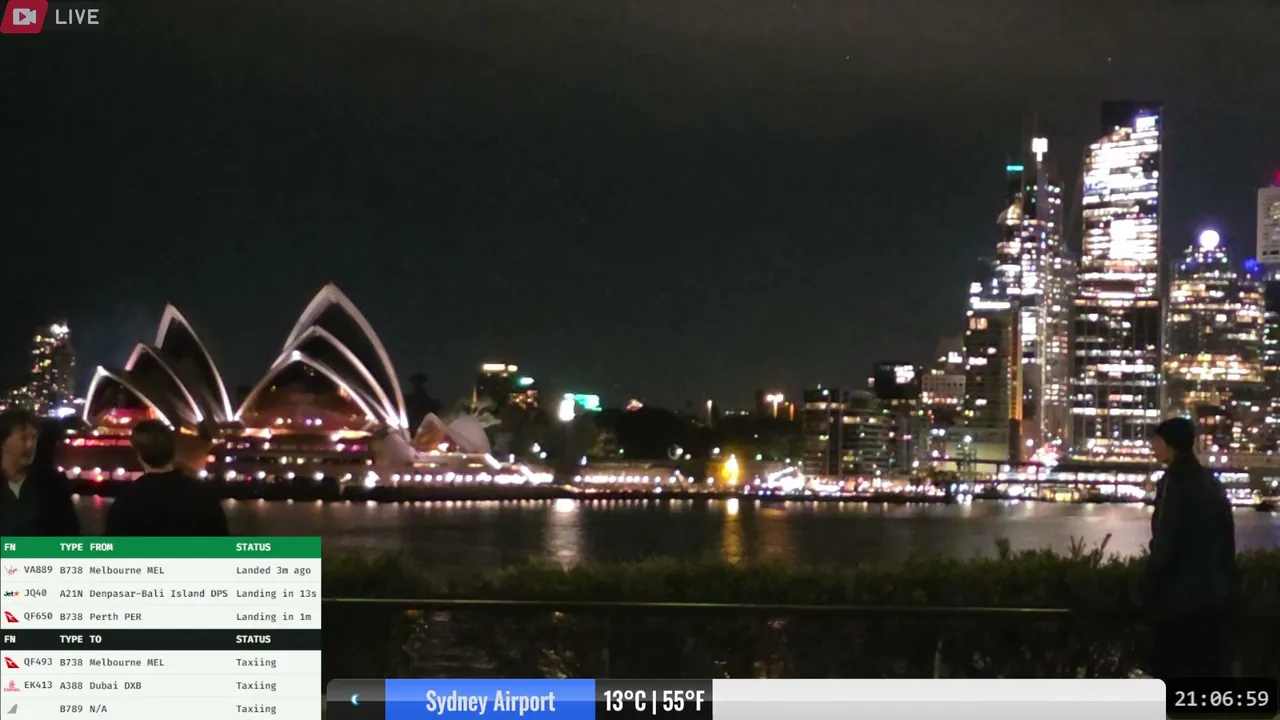
Task: Select flight number VA889
Action: [x=38, y=570]
